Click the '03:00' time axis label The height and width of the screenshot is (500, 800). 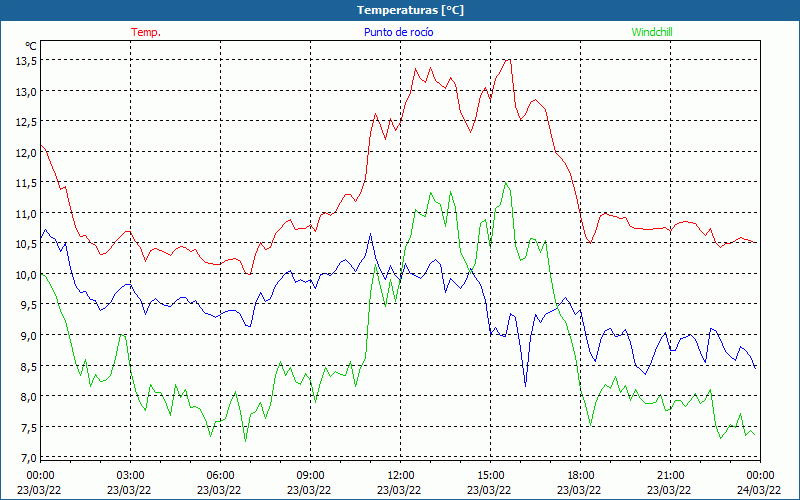pyautogui.click(x=130, y=476)
